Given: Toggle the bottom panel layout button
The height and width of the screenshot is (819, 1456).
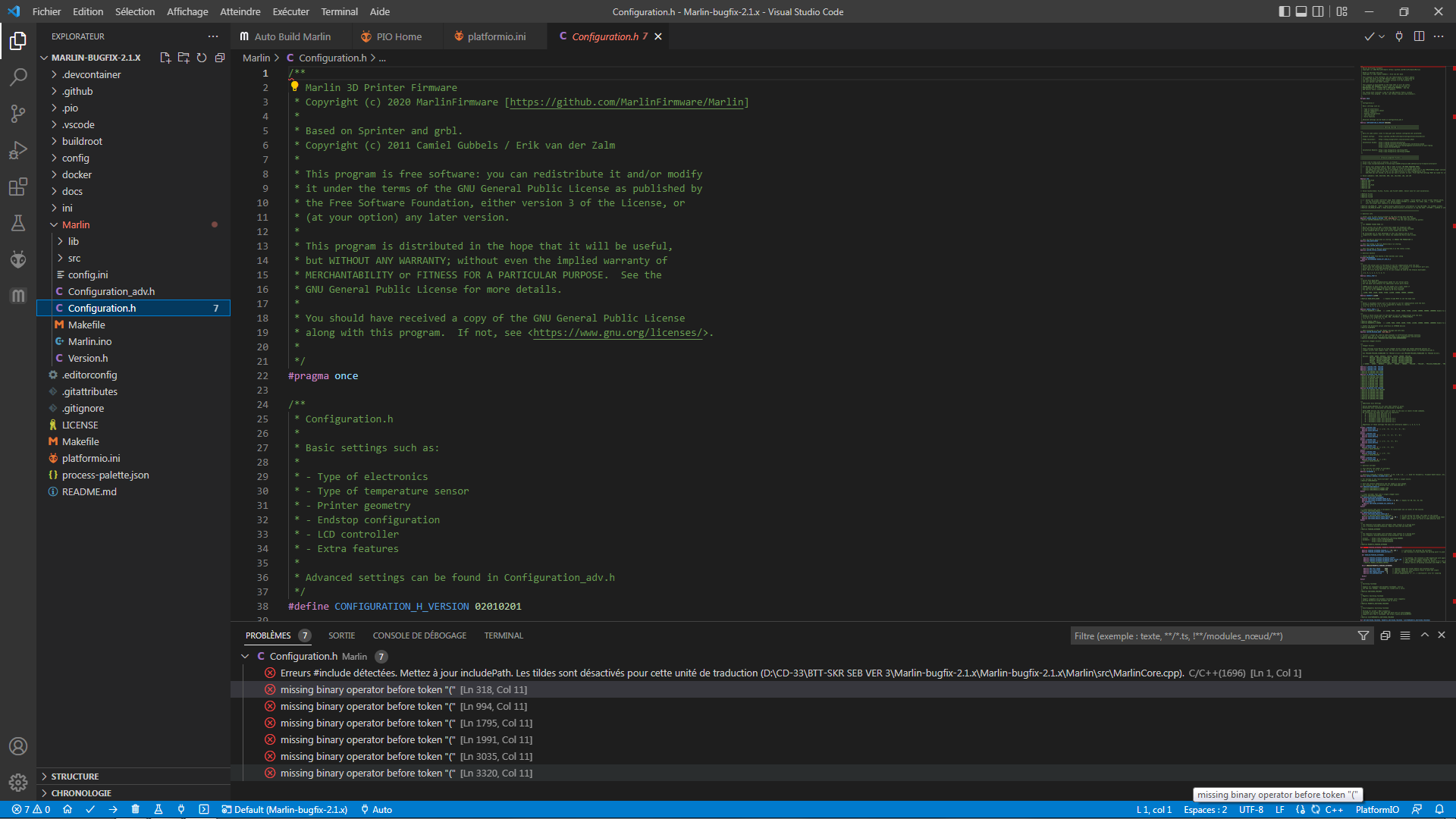Looking at the screenshot, I should [x=1301, y=11].
